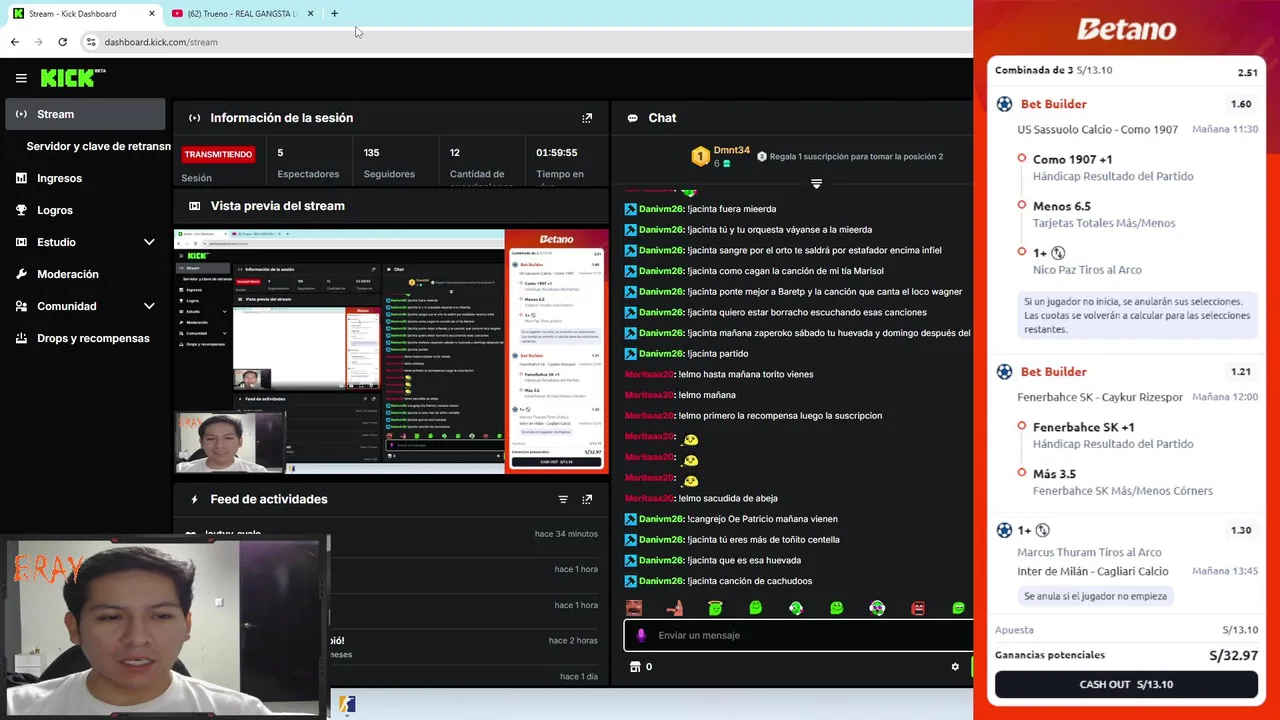Image resolution: width=1280 pixels, height=720 pixels.
Task: Select Como 1907 +1 handicap selection
Action: click(x=1072, y=159)
